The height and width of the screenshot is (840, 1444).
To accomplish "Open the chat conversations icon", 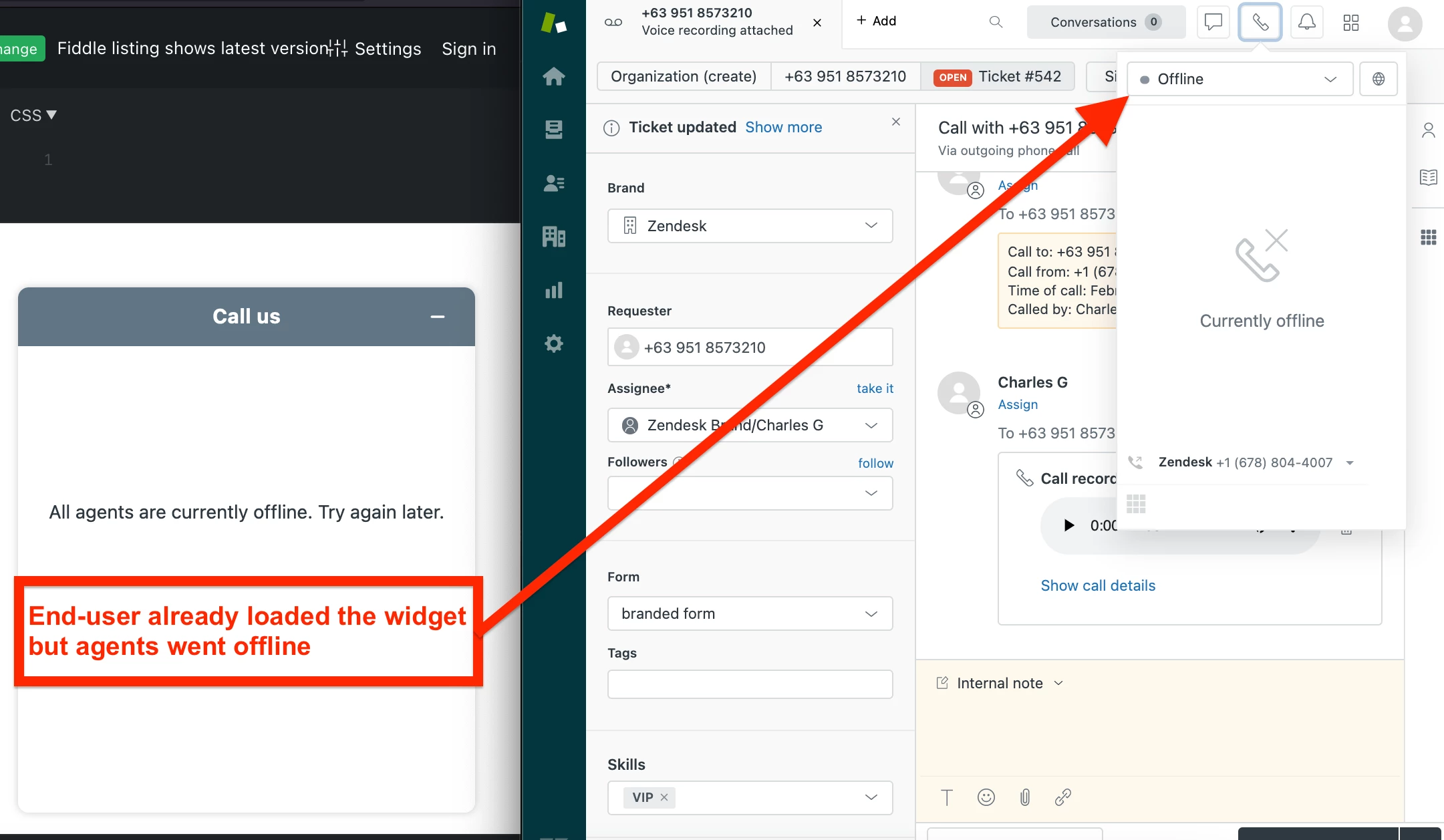I will 1213,22.
